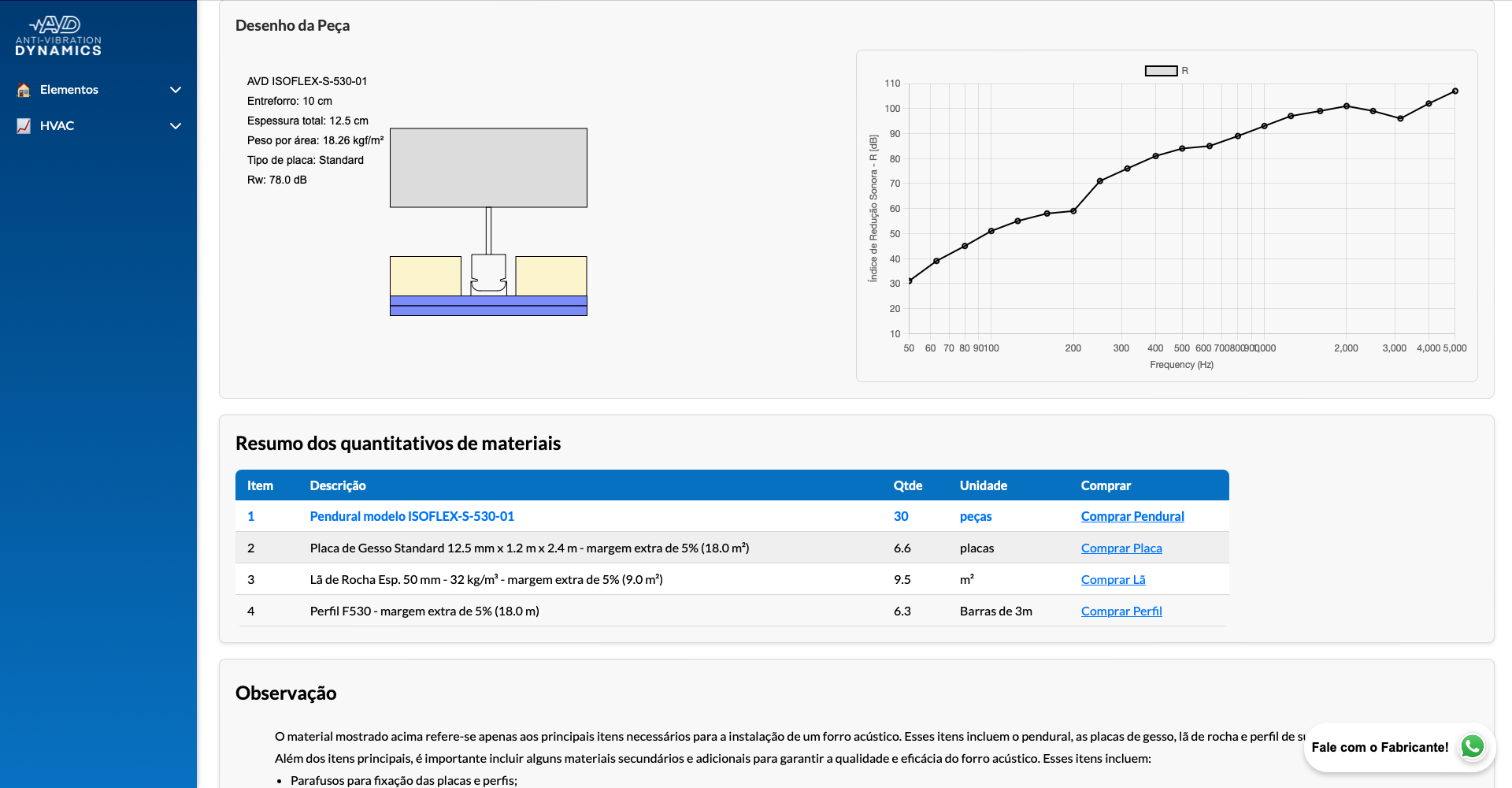Click the ceiling section drawing
Image resolution: width=1512 pixels, height=788 pixels.
click(488, 222)
